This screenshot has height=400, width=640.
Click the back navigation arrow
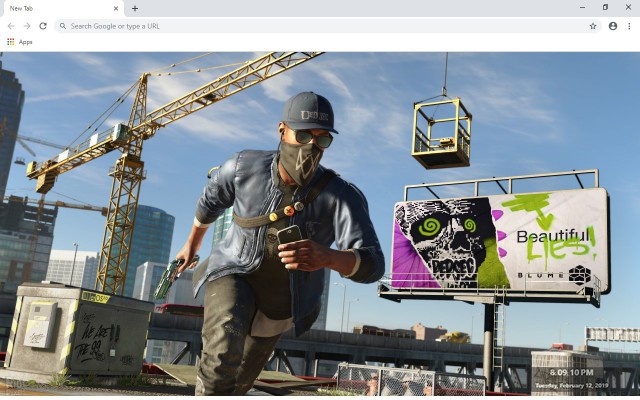point(11,26)
